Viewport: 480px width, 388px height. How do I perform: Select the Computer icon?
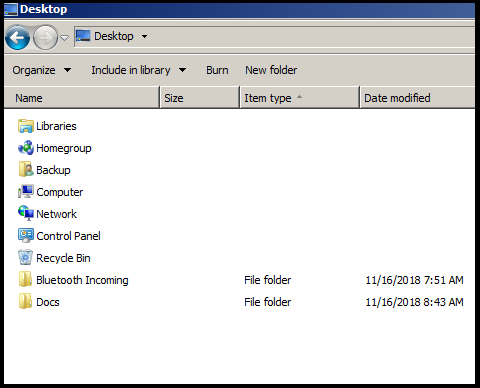click(x=26, y=192)
